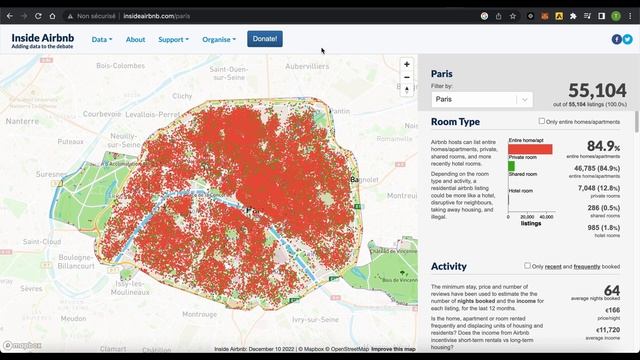Open the Inside Airbnb home logo
Image resolution: width=640 pixels, height=360 pixels.
[x=43, y=40]
